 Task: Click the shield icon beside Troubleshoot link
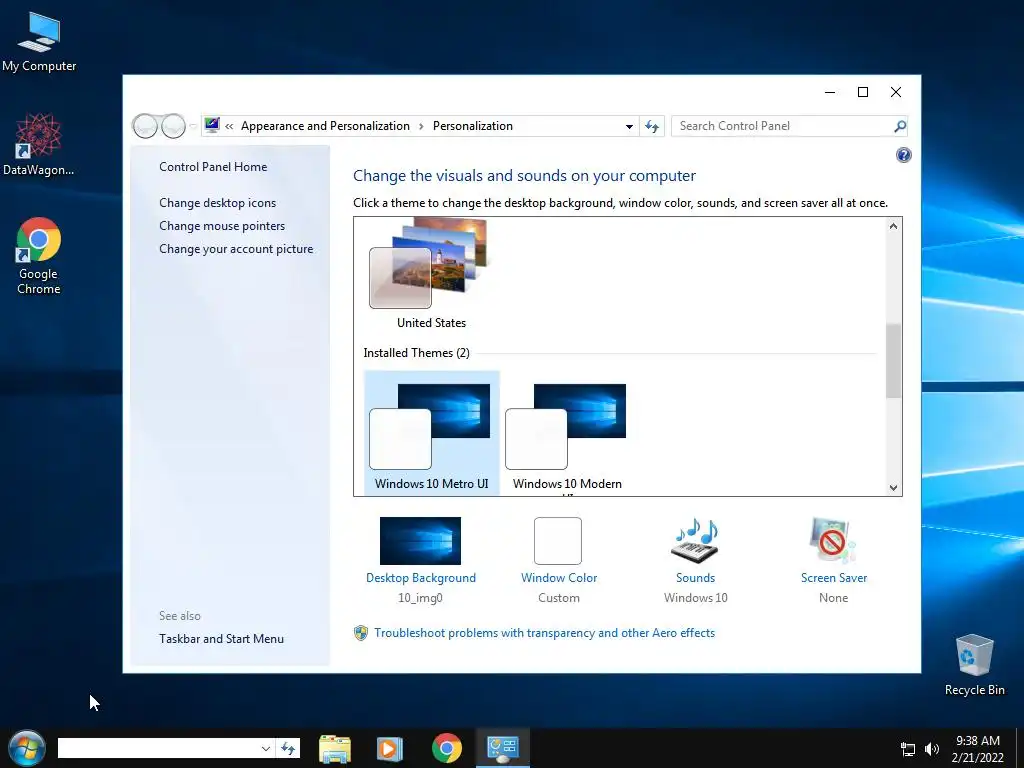[360, 633]
